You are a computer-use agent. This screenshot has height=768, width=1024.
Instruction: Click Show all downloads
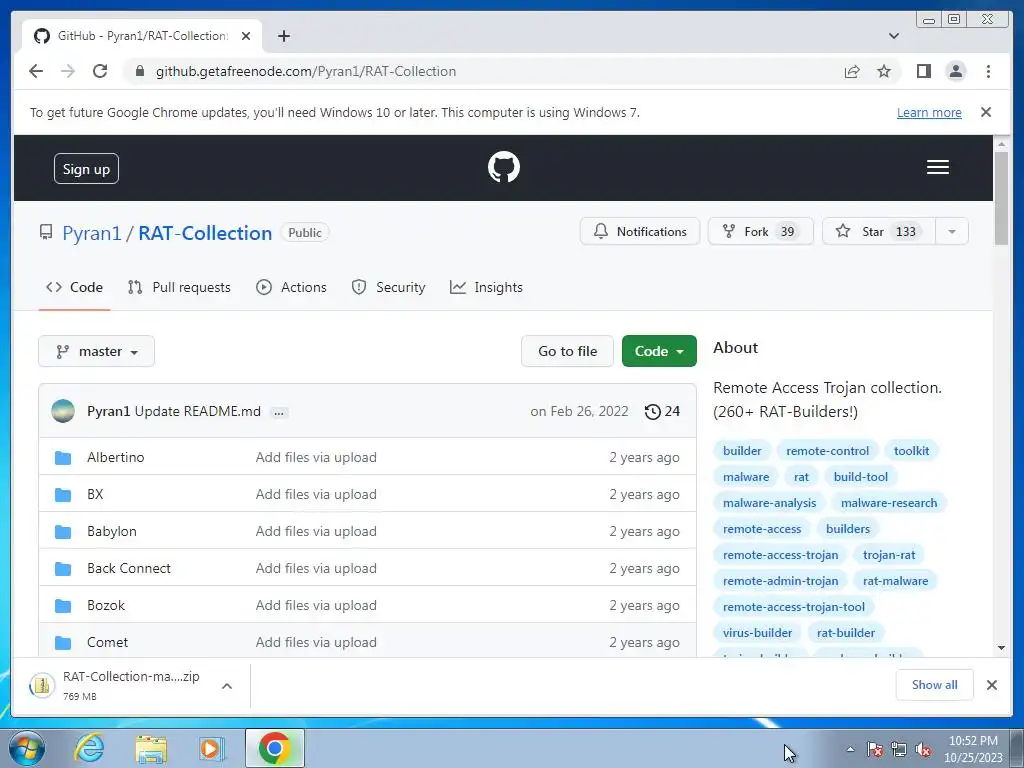click(935, 685)
